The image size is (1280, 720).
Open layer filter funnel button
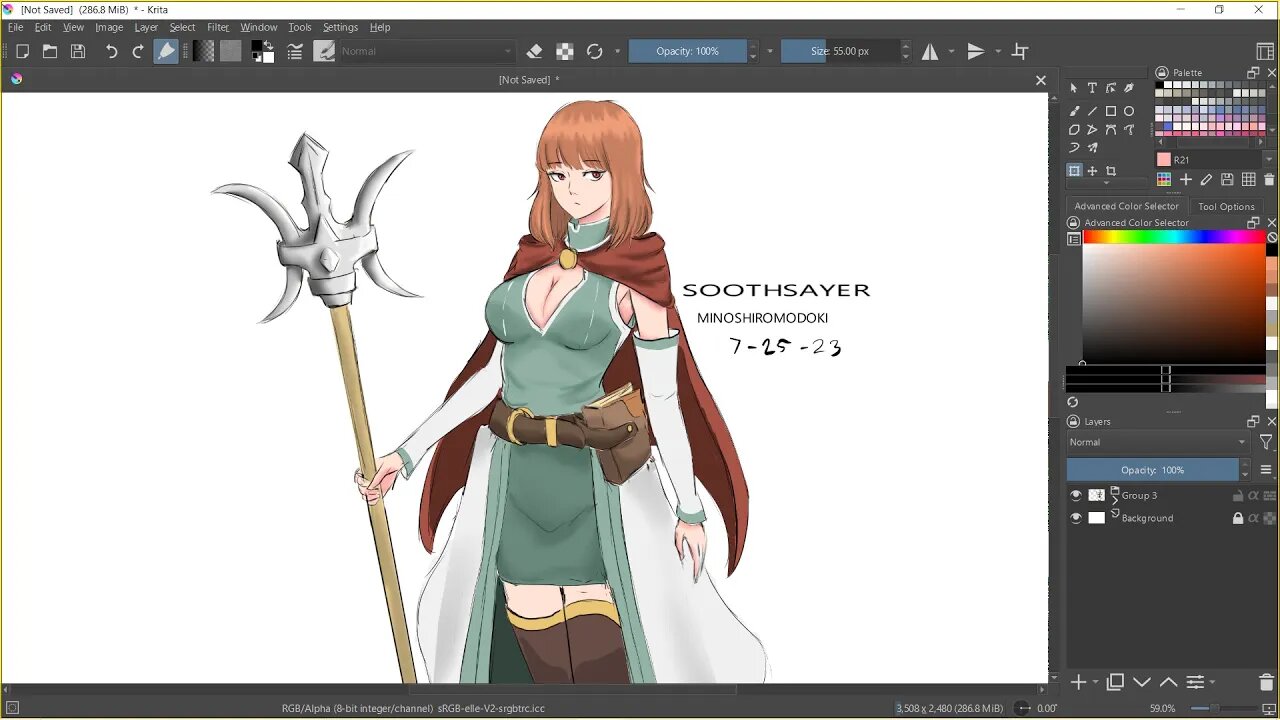click(1265, 442)
